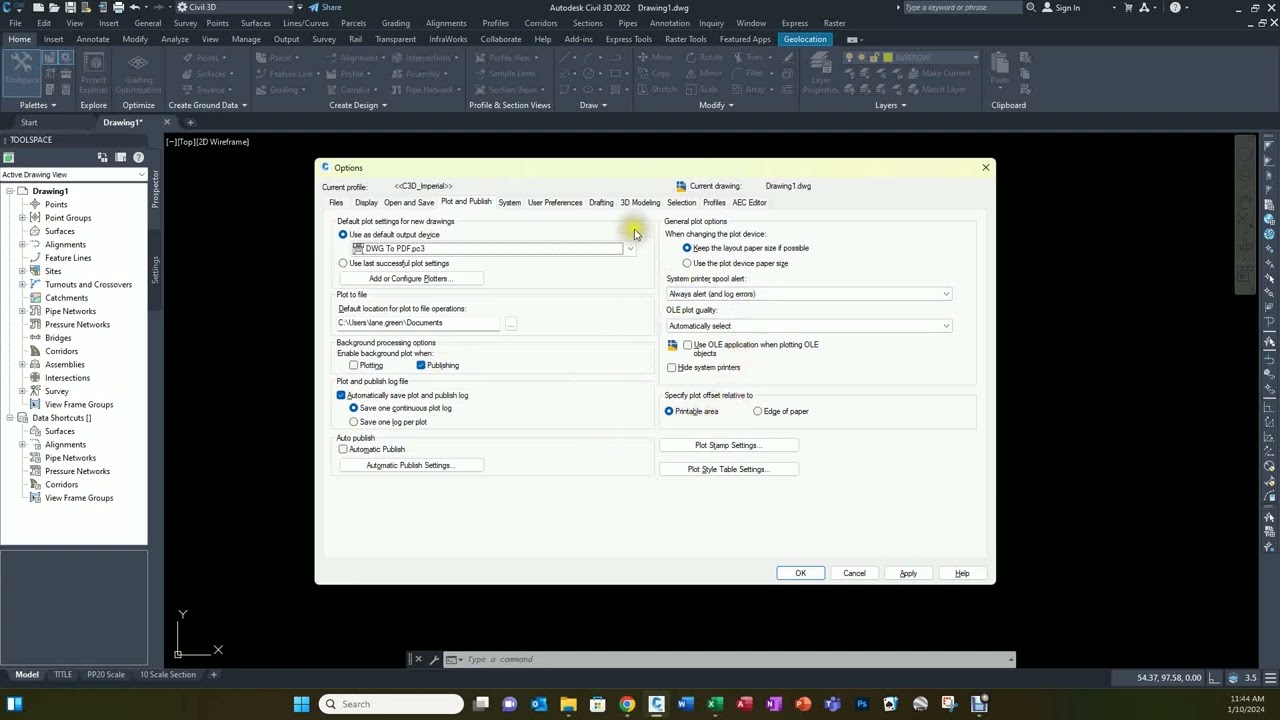Image resolution: width=1280 pixels, height=720 pixels.
Task: Collapse the Data Shortcuts tree node
Action: point(9,418)
